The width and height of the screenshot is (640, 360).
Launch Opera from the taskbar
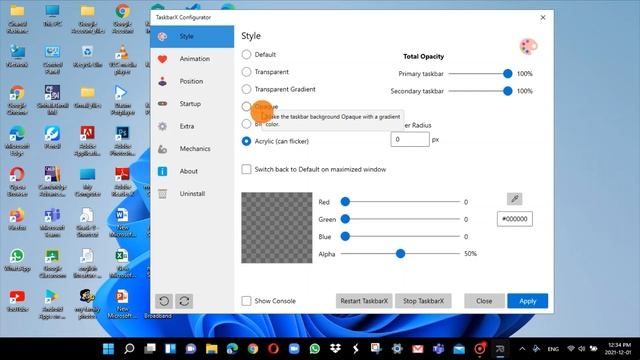point(273,349)
